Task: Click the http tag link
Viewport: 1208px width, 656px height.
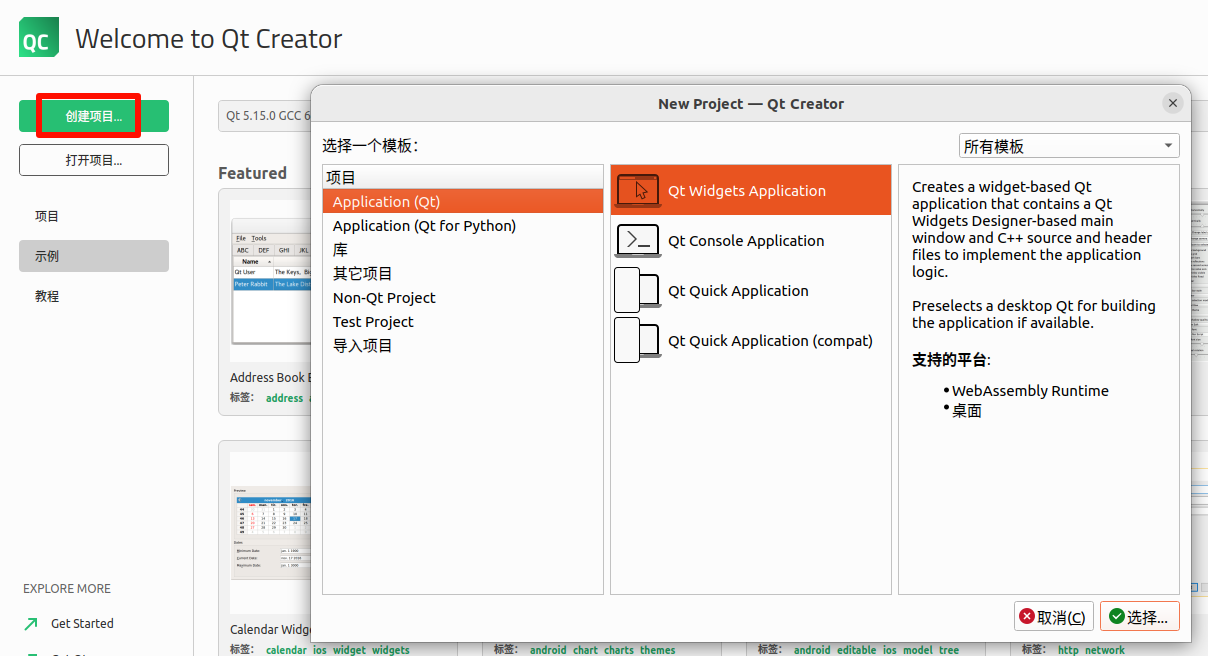Action: 1069,650
